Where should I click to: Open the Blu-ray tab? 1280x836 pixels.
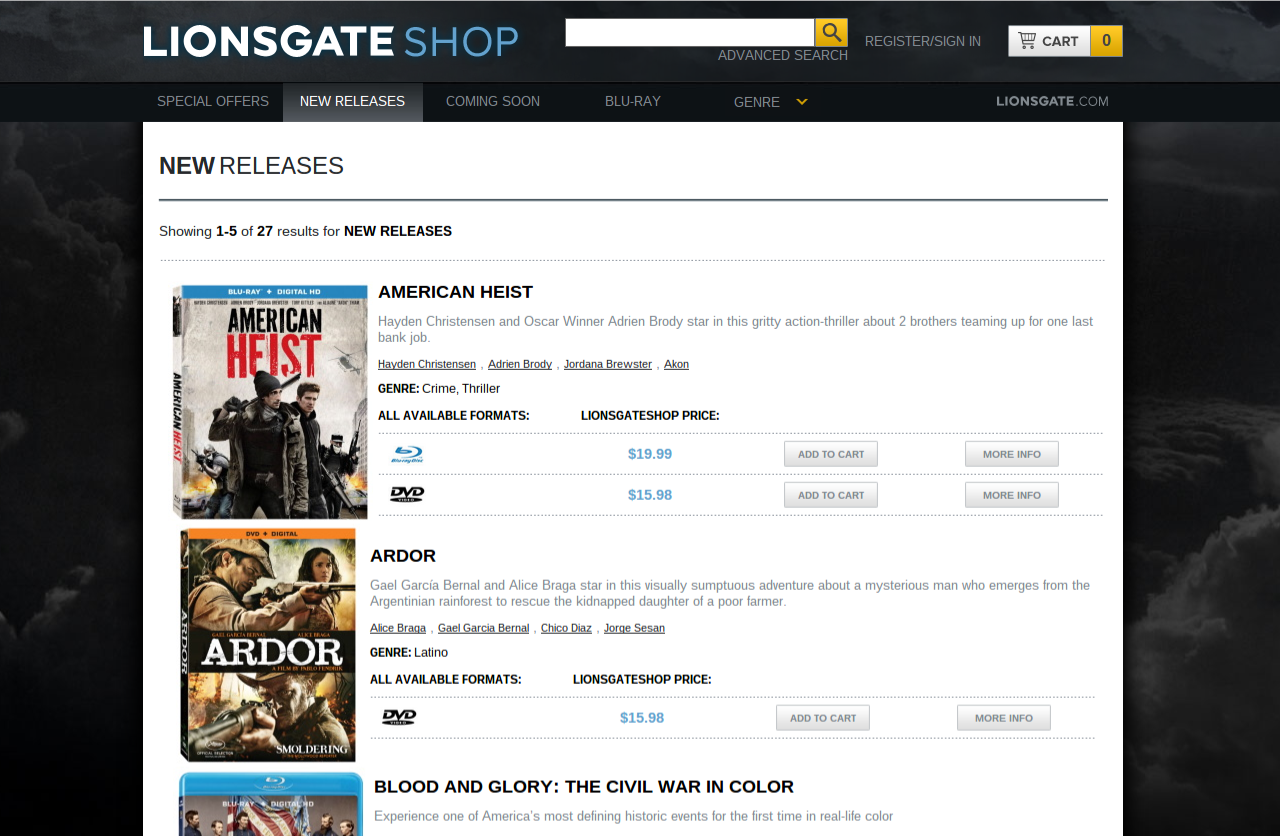[x=633, y=102]
